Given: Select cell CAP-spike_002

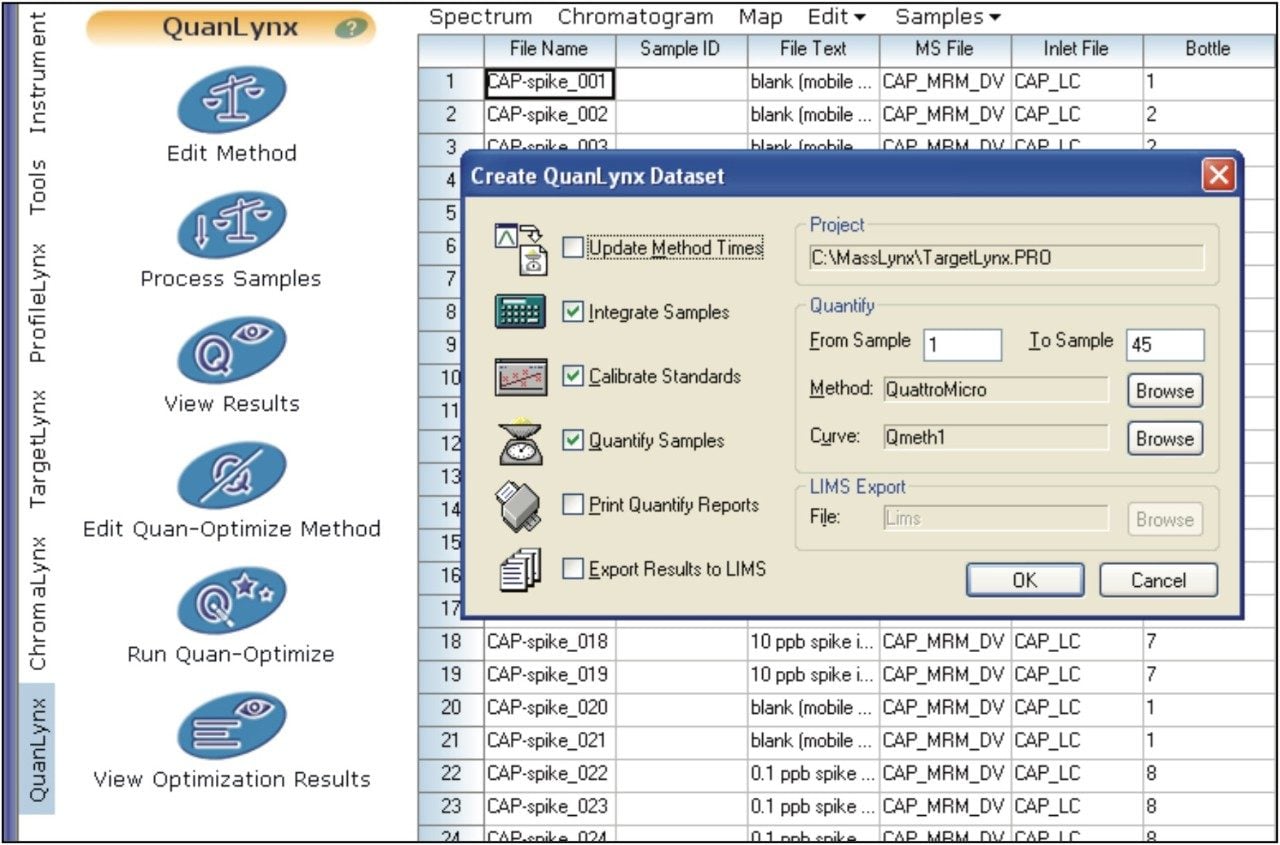Looking at the screenshot, I should 549,115.
